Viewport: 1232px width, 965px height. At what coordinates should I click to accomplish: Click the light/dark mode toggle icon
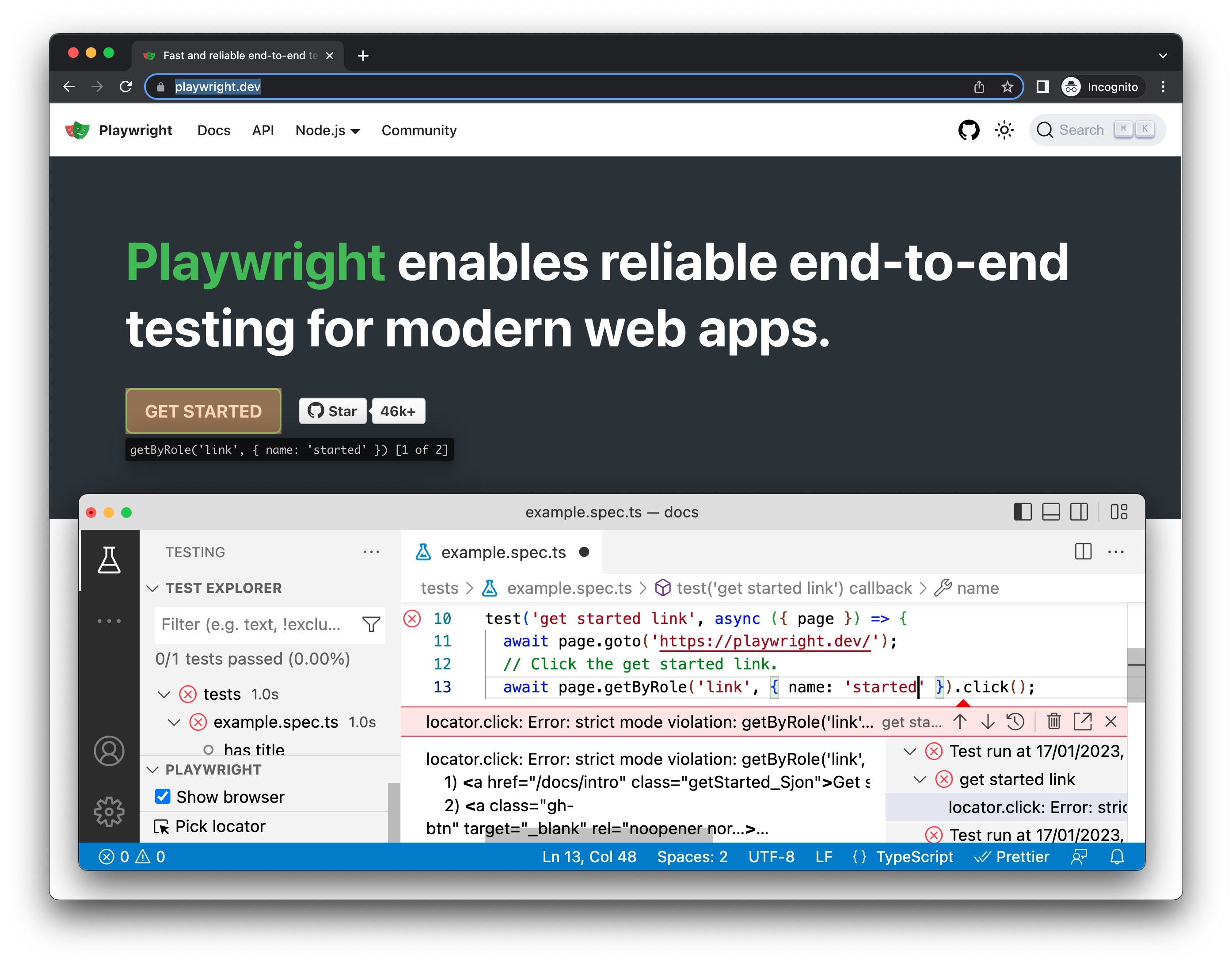pyautogui.click(x=1003, y=129)
